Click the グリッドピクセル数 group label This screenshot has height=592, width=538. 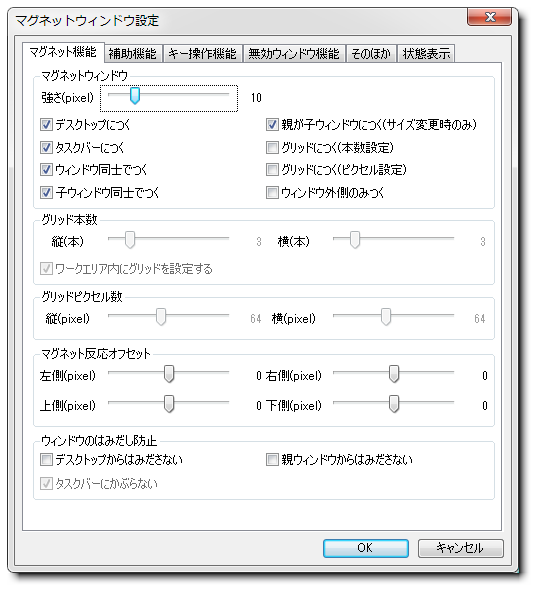tap(82, 296)
